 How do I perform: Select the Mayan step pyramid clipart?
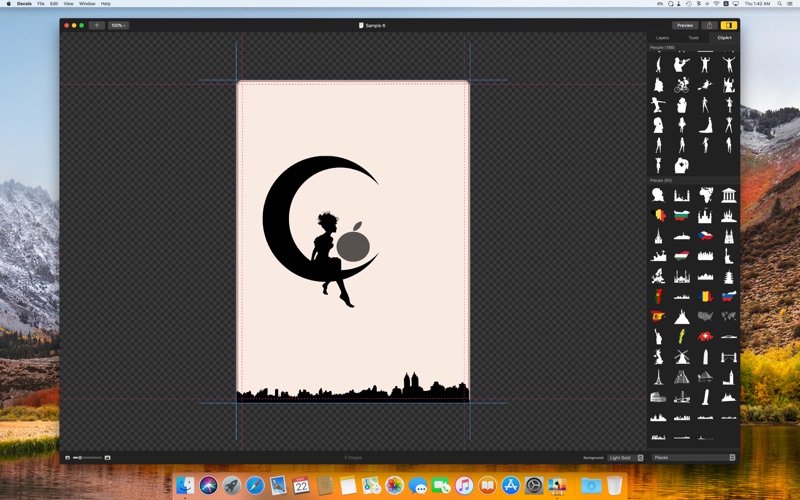tap(681, 377)
